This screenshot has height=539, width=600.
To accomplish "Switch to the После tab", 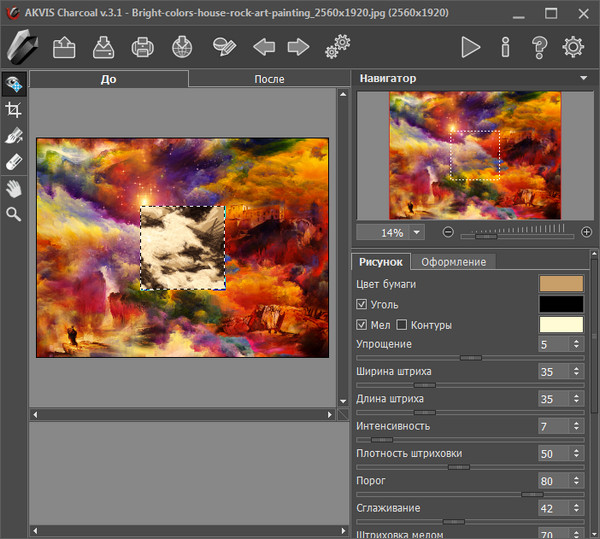I will pos(269,79).
